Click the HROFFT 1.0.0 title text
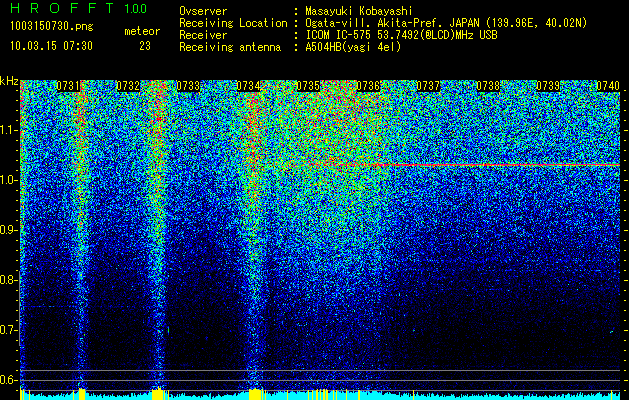This screenshot has height=400, width=629. click(79, 8)
